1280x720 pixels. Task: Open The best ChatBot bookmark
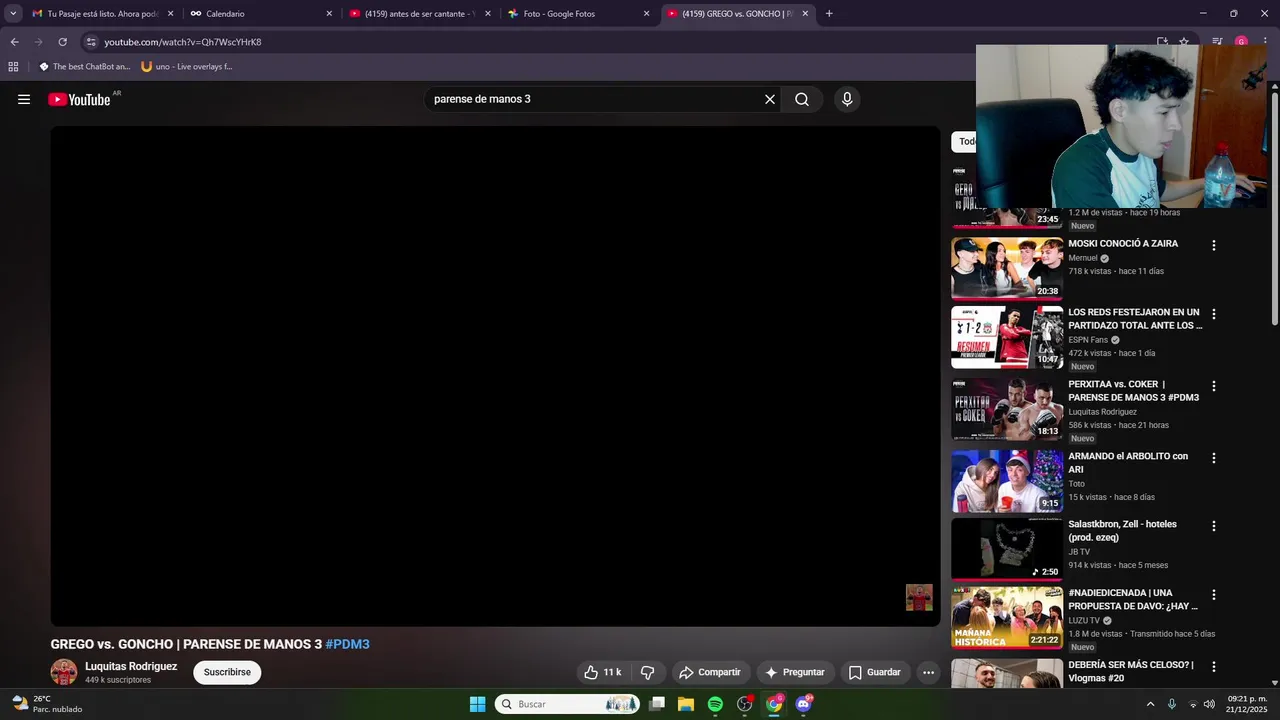click(x=84, y=67)
